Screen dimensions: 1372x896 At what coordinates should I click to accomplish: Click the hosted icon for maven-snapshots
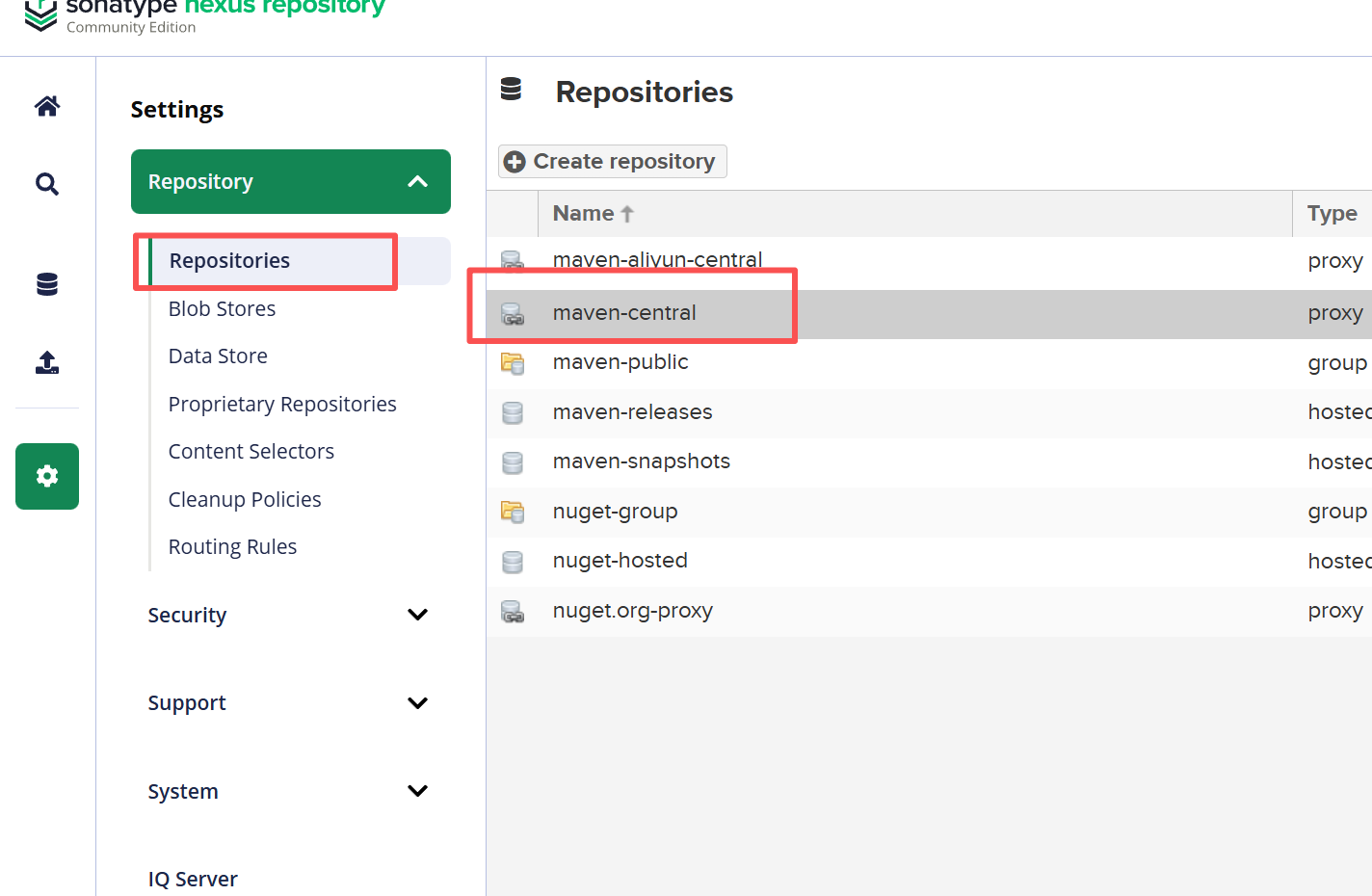click(513, 462)
